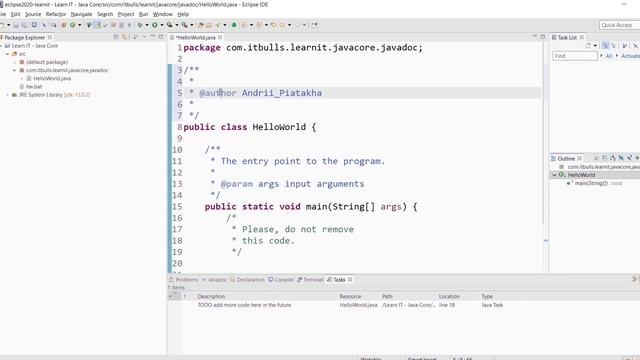
Task: Click the Quick Access search field
Action: pyautogui.click(x=619, y=25)
